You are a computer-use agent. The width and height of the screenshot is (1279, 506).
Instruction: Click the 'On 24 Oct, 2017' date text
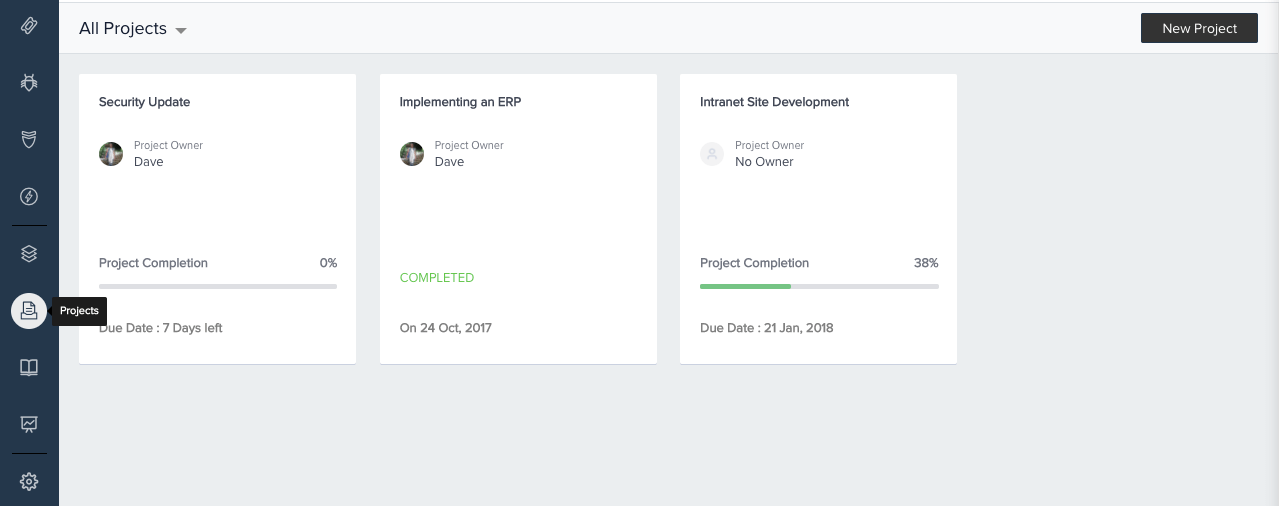[446, 328]
